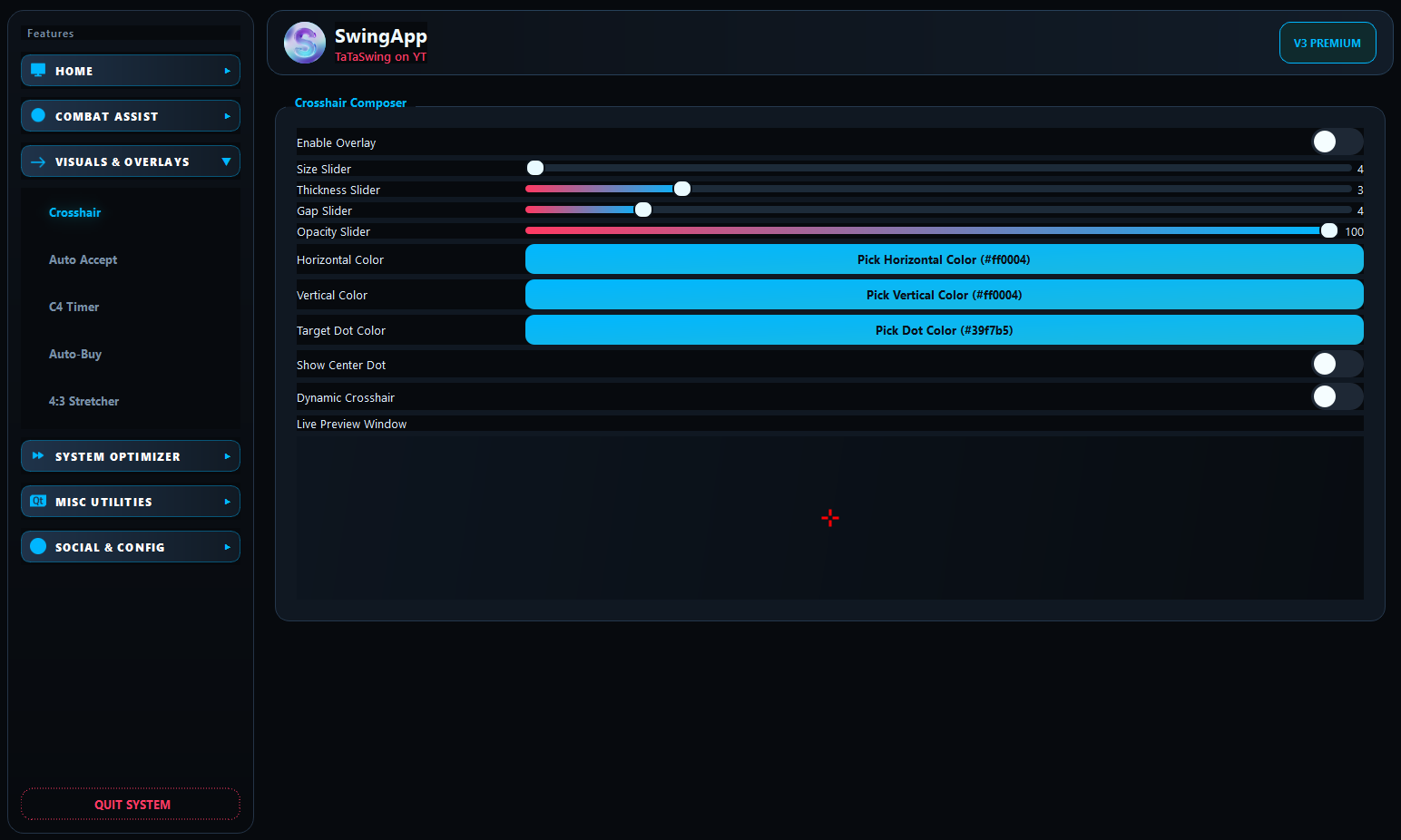Screen dimensions: 1401x840
Task: Click the Opacity value 100
Action: [x=1354, y=231]
